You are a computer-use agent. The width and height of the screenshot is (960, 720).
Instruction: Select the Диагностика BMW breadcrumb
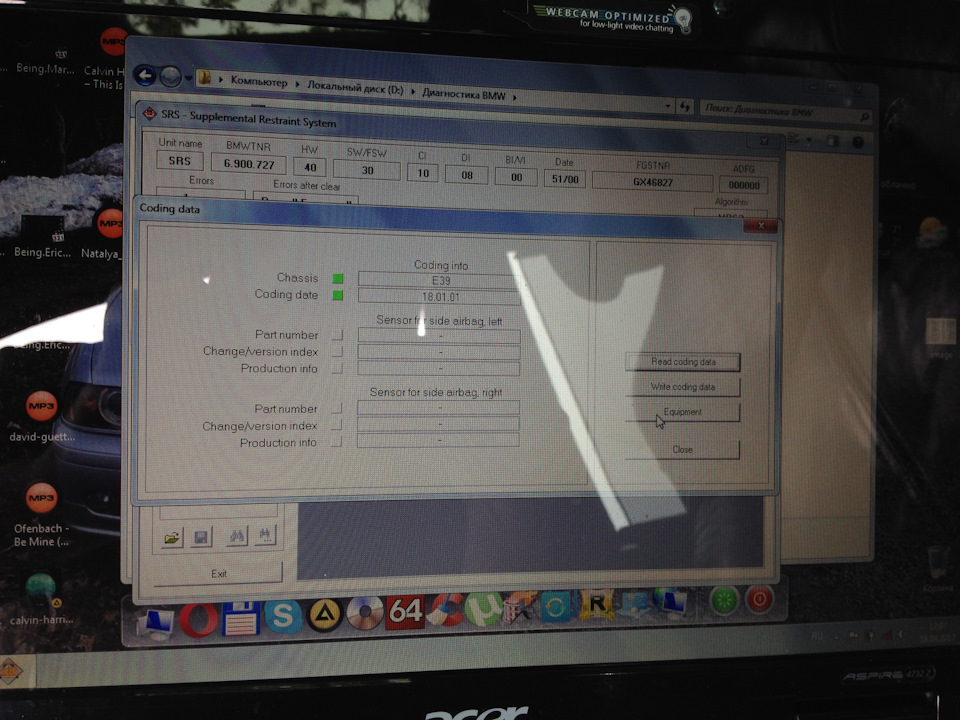(464, 95)
